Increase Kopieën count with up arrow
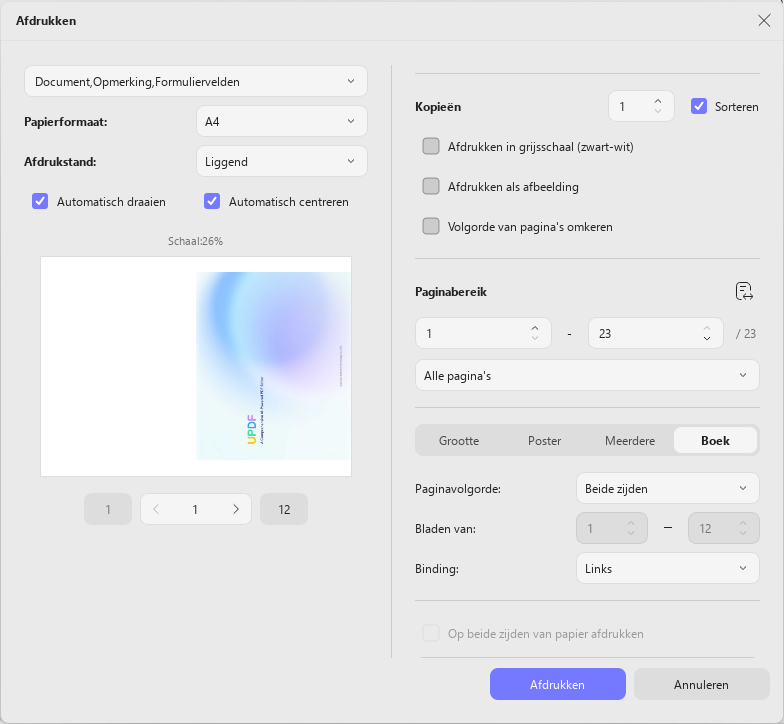Image resolution: width=784 pixels, height=724 pixels. pyautogui.click(x=658, y=102)
